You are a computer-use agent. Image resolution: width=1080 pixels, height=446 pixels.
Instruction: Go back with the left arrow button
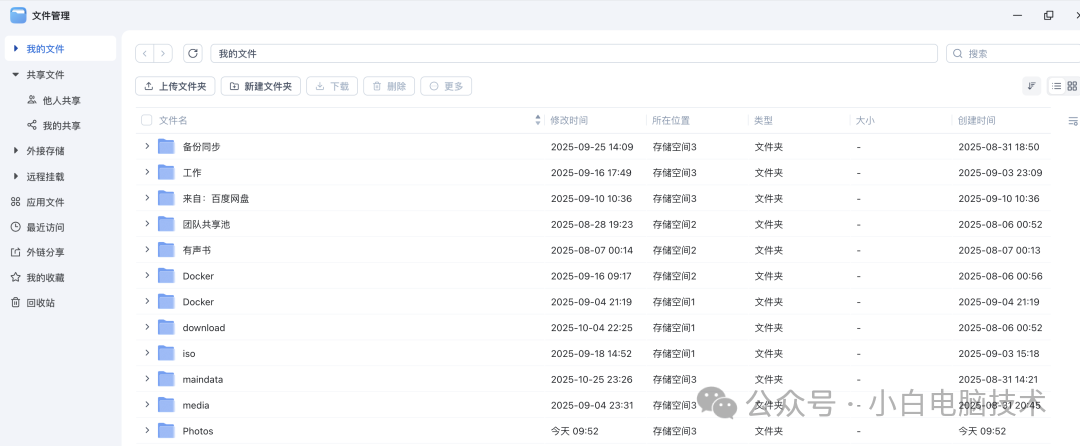[x=145, y=54]
